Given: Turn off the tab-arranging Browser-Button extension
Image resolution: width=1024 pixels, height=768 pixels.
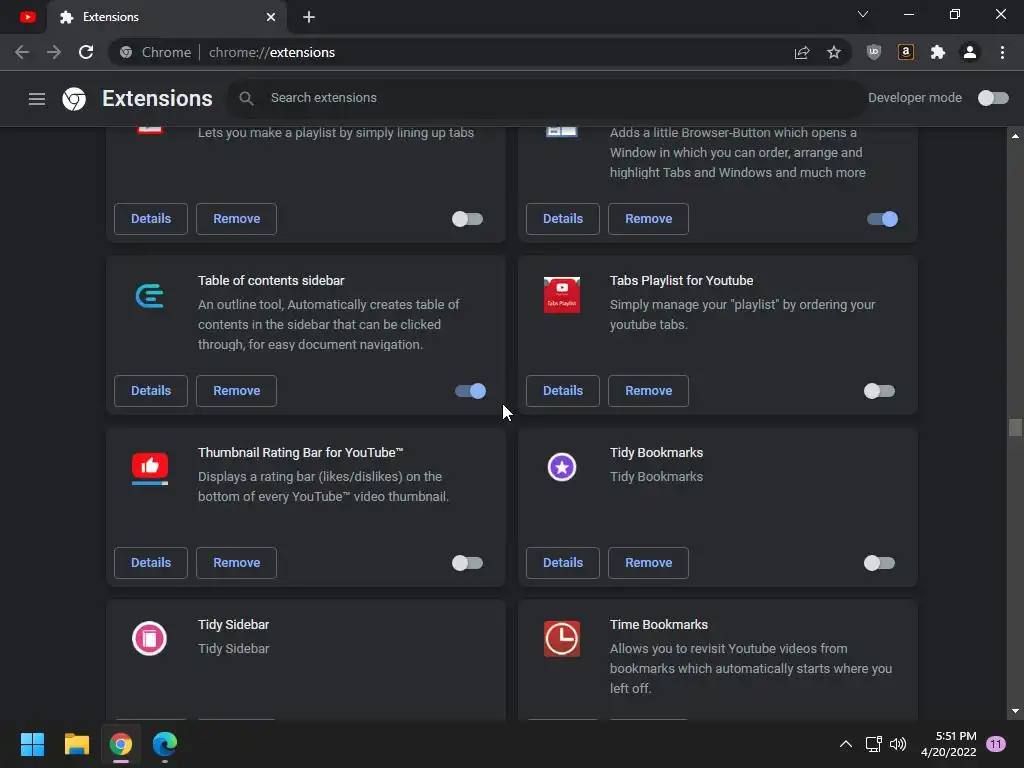Looking at the screenshot, I should (x=882, y=219).
